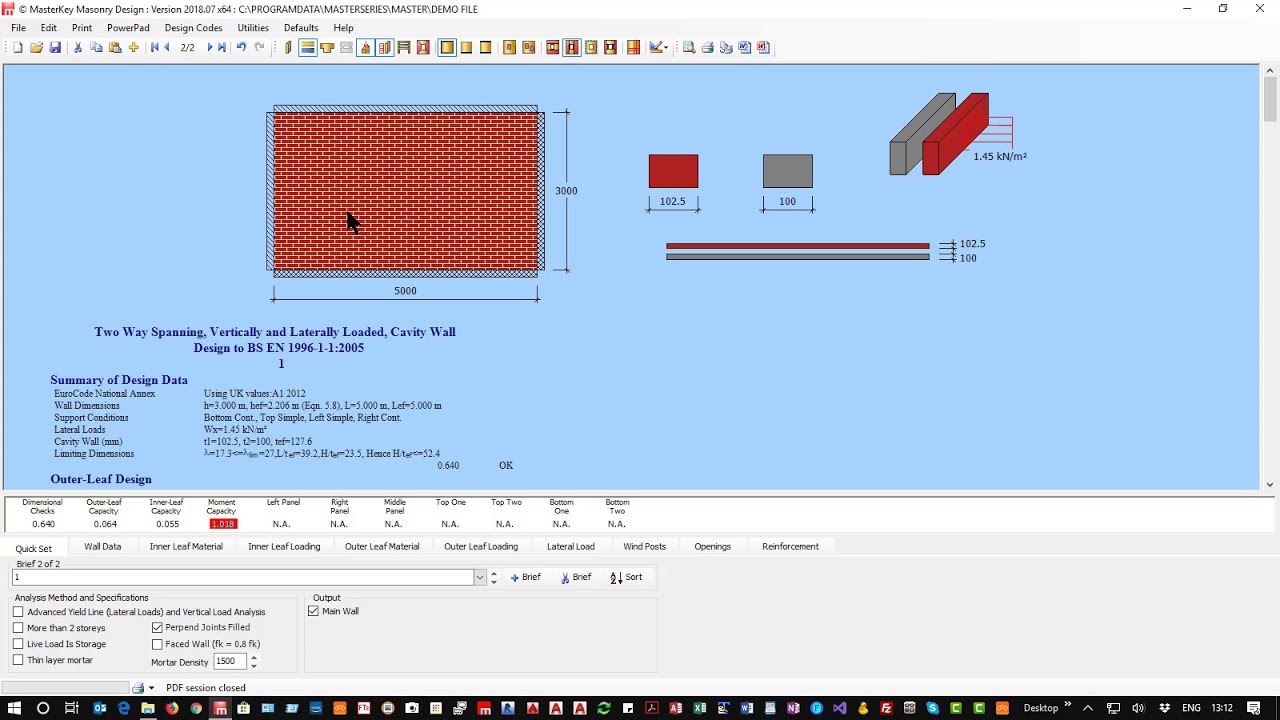The width and height of the screenshot is (1280, 720).
Task: Open the dropdown arrow beside the pencil icon
Action: [666, 47]
